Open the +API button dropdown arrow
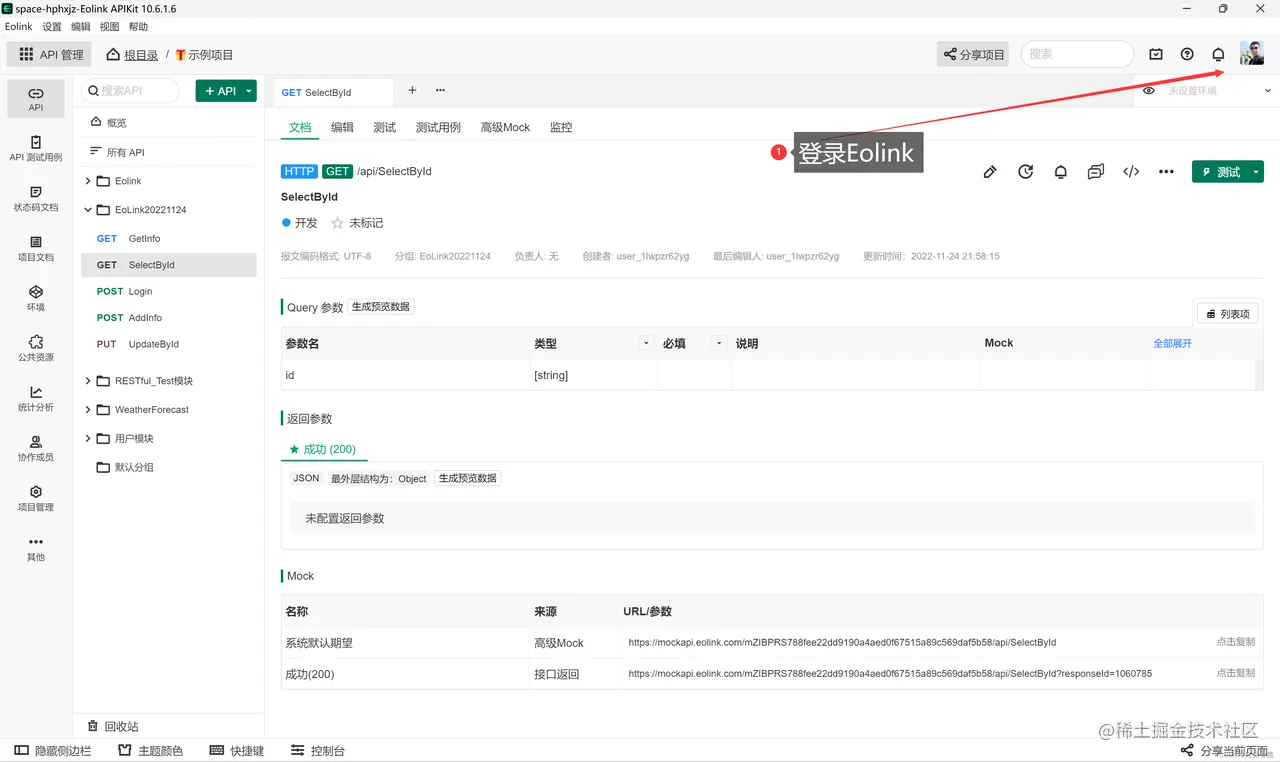Screen dimensions: 1280x762 click(249, 91)
